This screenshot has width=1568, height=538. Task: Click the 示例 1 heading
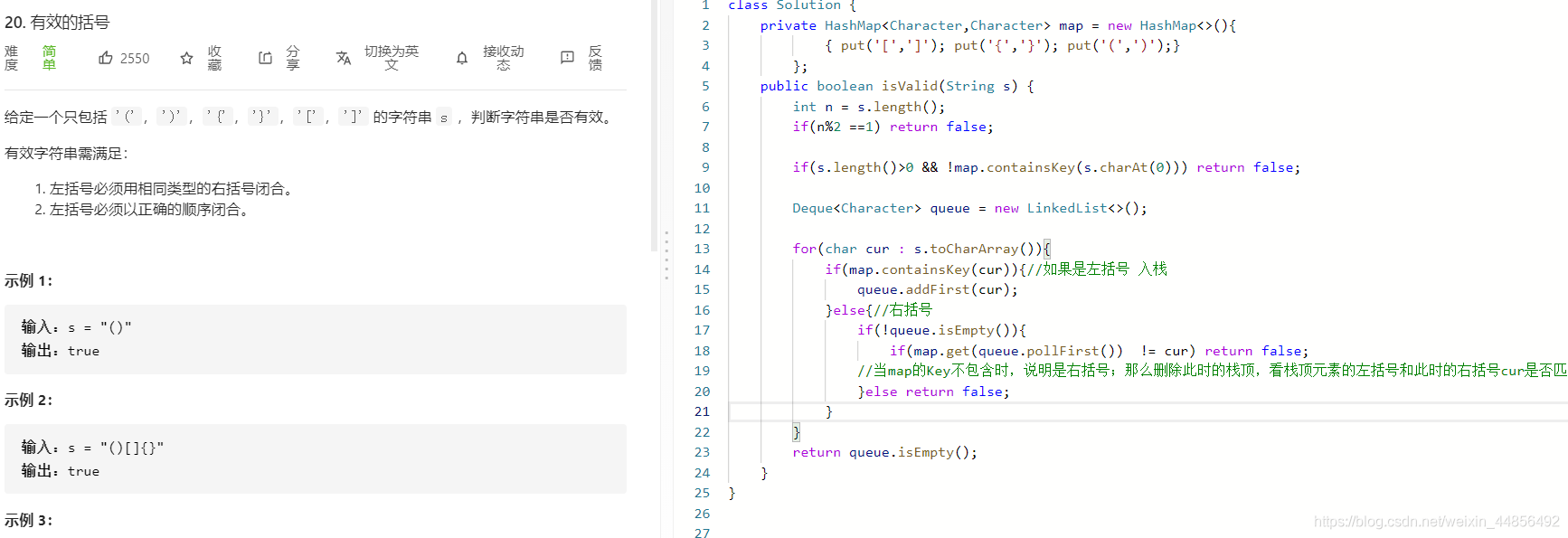[x=29, y=281]
